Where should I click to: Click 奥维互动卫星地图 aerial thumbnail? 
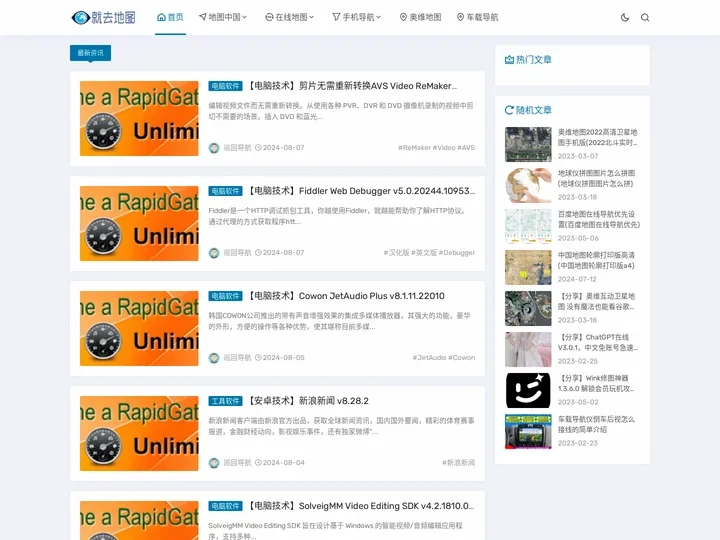coord(528,309)
